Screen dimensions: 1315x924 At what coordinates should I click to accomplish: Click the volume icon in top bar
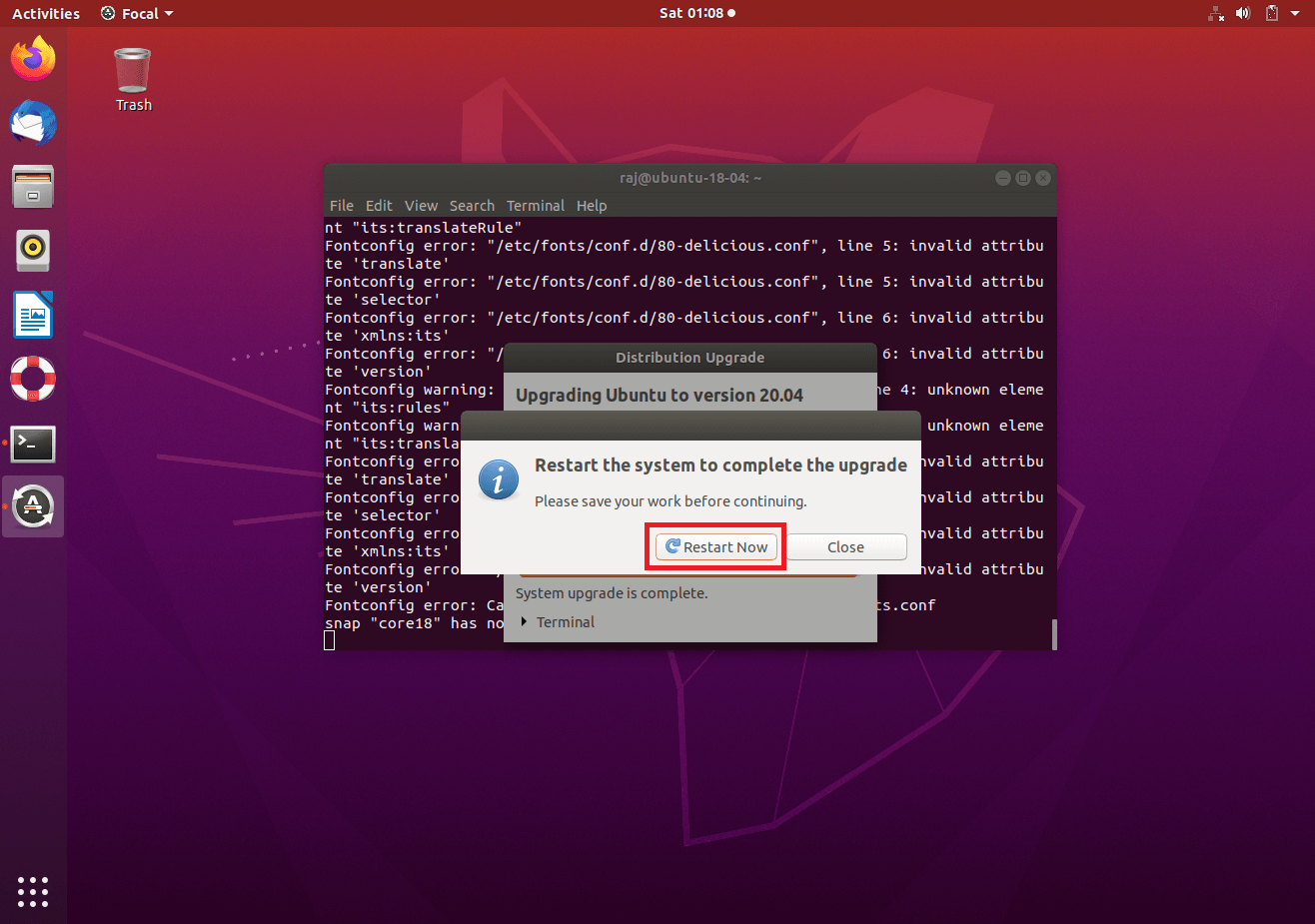tap(1243, 13)
